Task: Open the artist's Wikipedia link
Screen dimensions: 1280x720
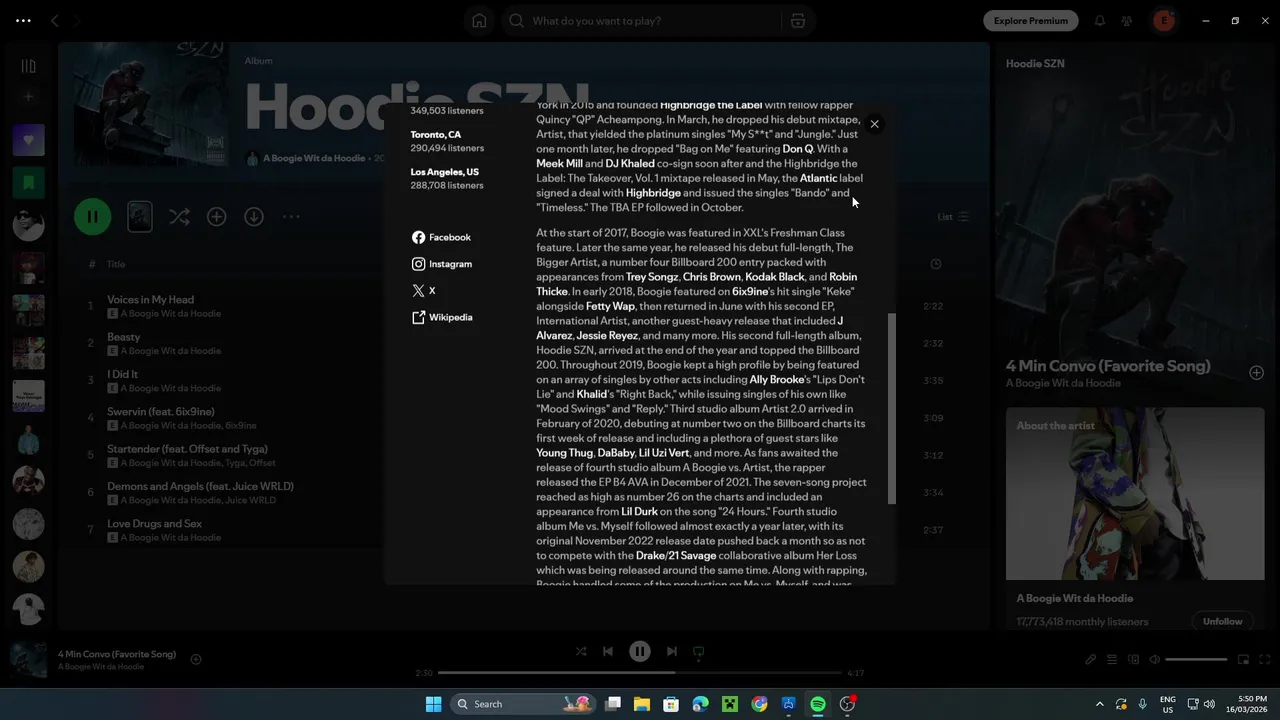Action: (442, 317)
